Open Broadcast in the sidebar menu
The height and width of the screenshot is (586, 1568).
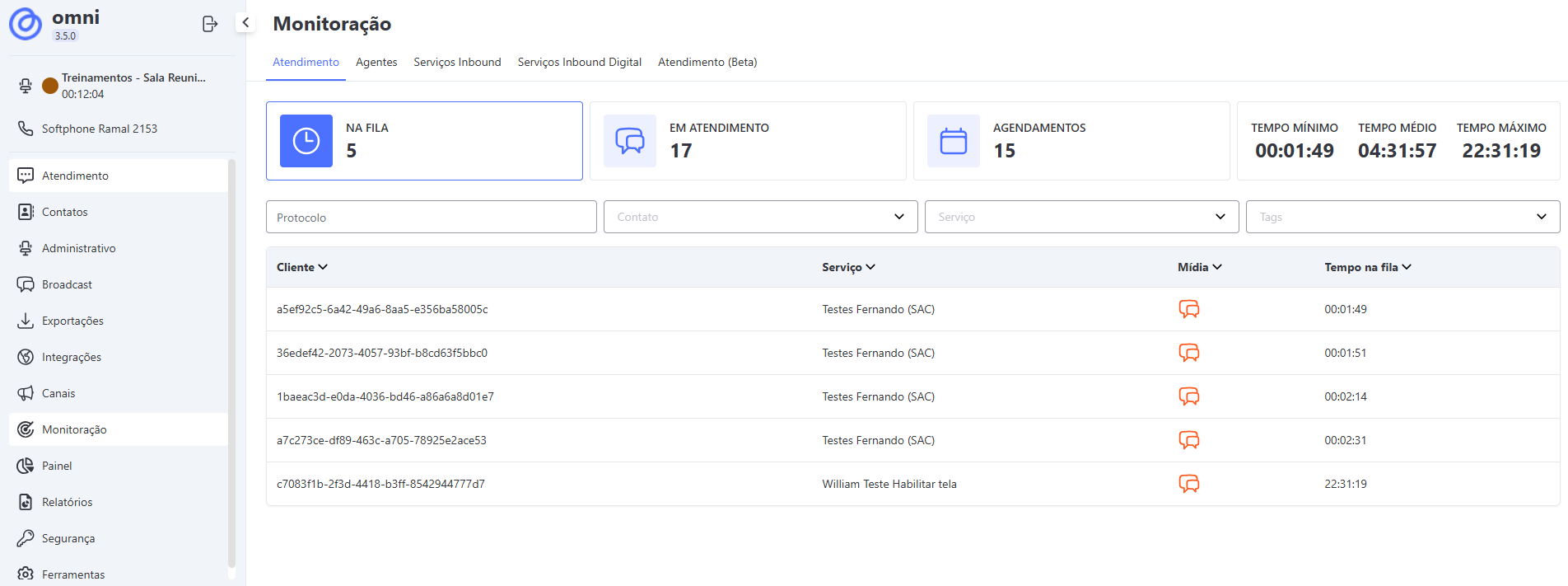[x=119, y=284]
